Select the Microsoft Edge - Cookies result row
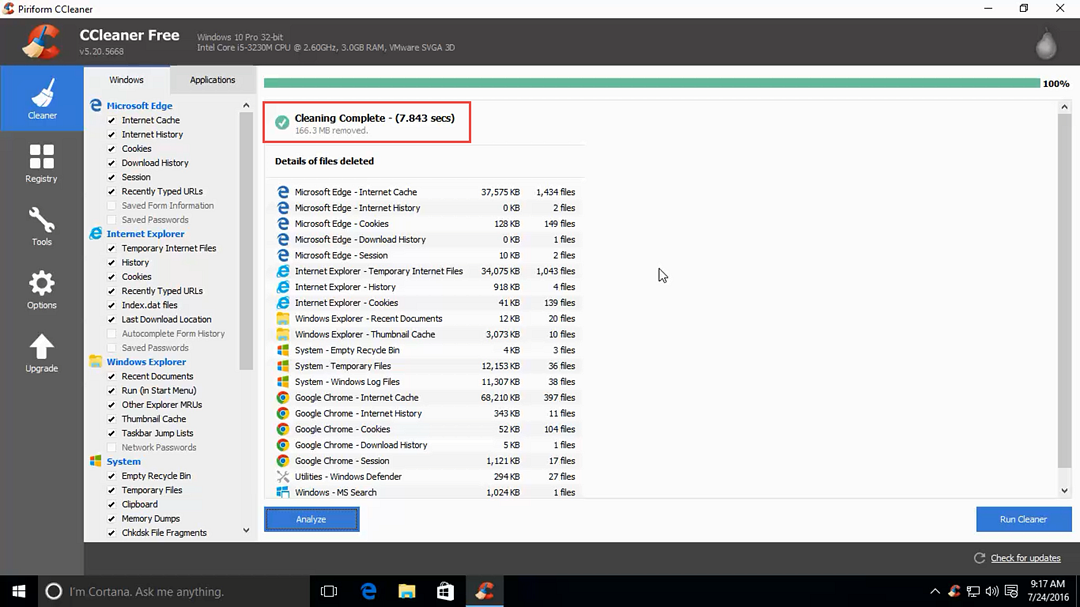The width and height of the screenshot is (1080, 607). 426,224
